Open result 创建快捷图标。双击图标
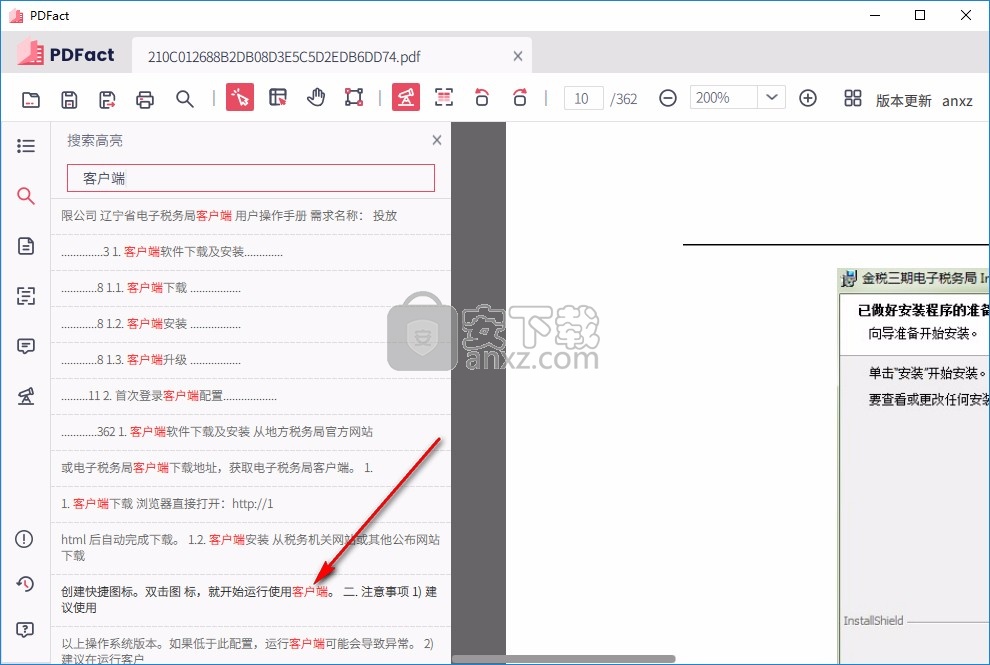The width and height of the screenshot is (990, 665). [251, 600]
